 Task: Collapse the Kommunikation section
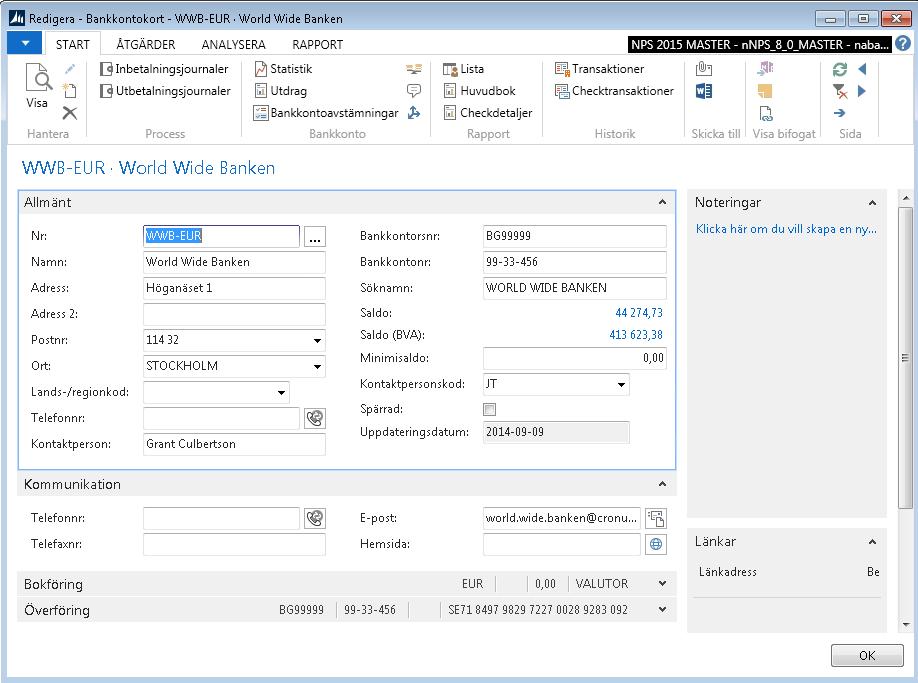click(662, 484)
